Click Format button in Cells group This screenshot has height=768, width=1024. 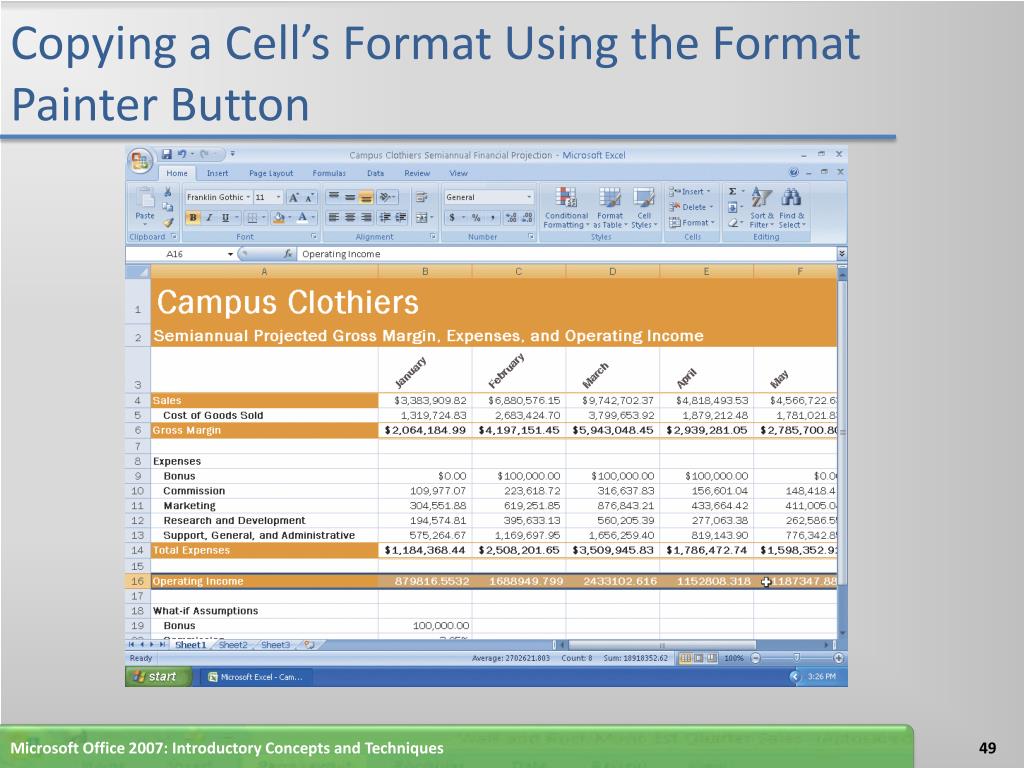click(692, 223)
